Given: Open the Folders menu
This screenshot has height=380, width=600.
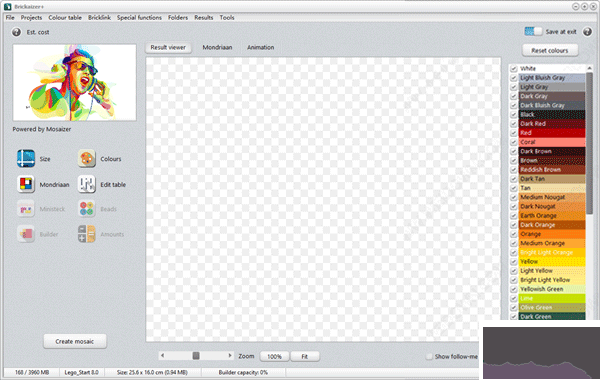Looking at the screenshot, I should tap(178, 18).
